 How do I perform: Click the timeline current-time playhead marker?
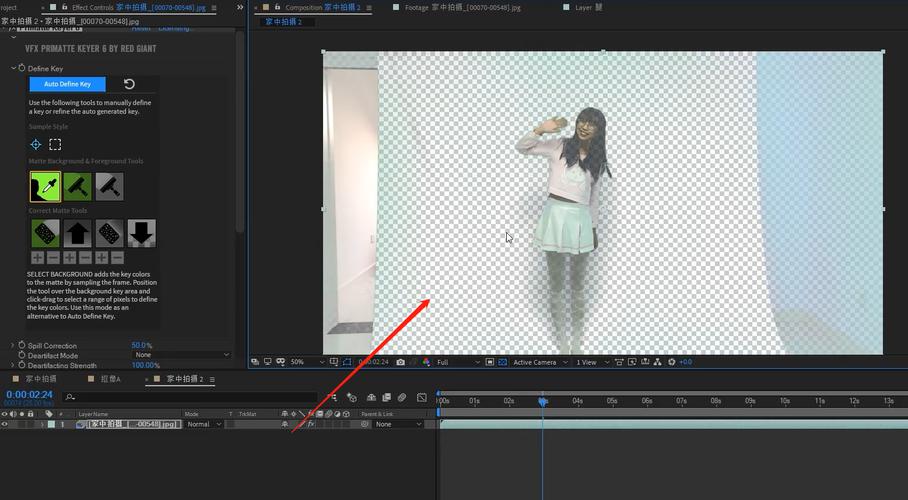[x=543, y=401]
